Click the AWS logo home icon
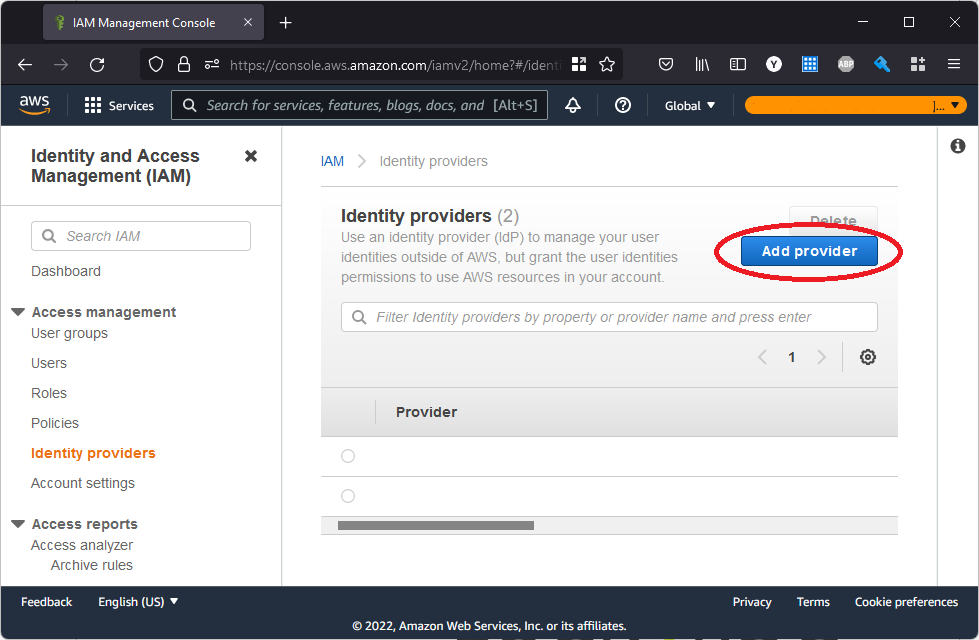Screen dimensions: 979x640 [34, 105]
